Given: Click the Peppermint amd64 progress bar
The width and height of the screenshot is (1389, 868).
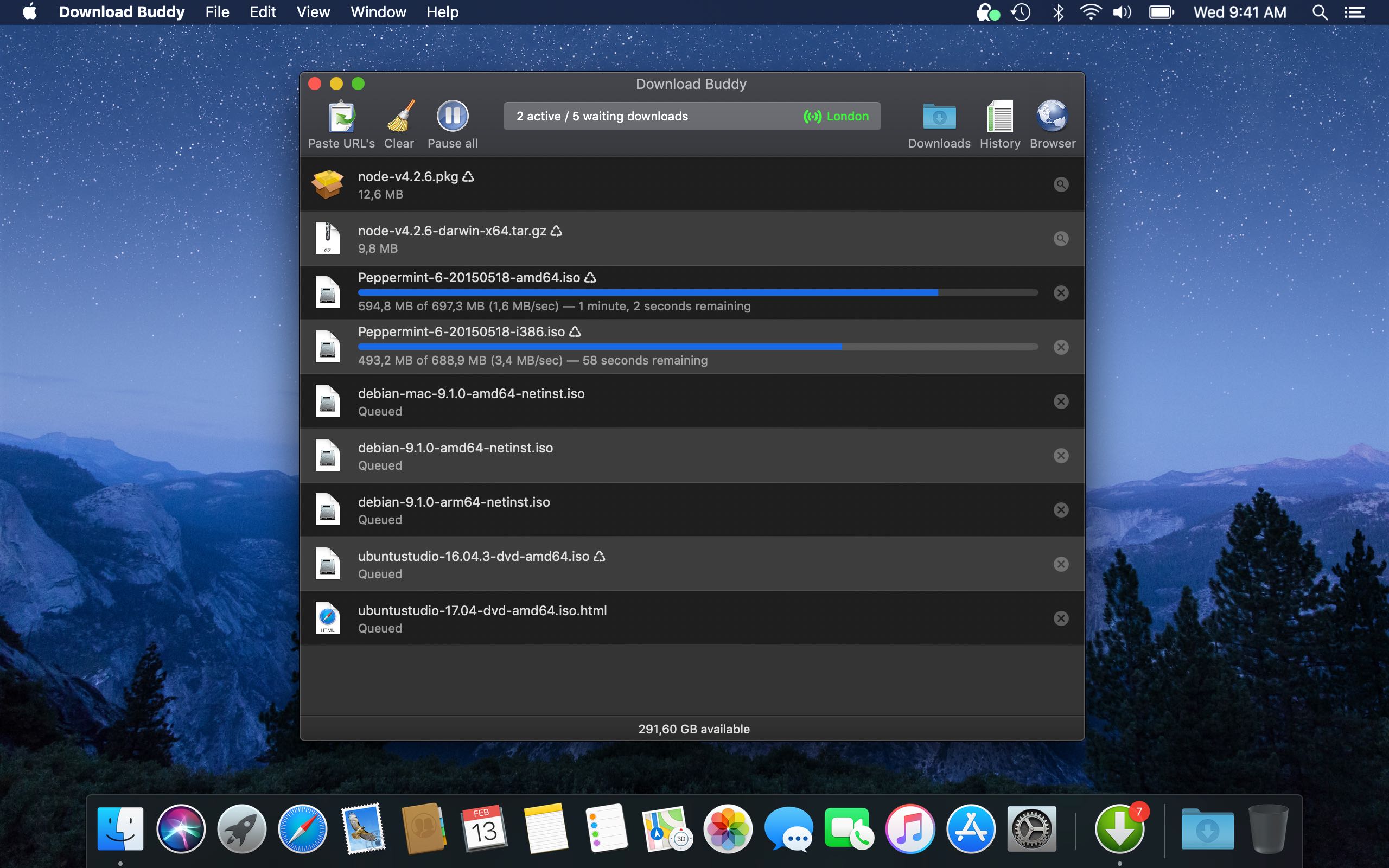Looking at the screenshot, I should coord(697,293).
